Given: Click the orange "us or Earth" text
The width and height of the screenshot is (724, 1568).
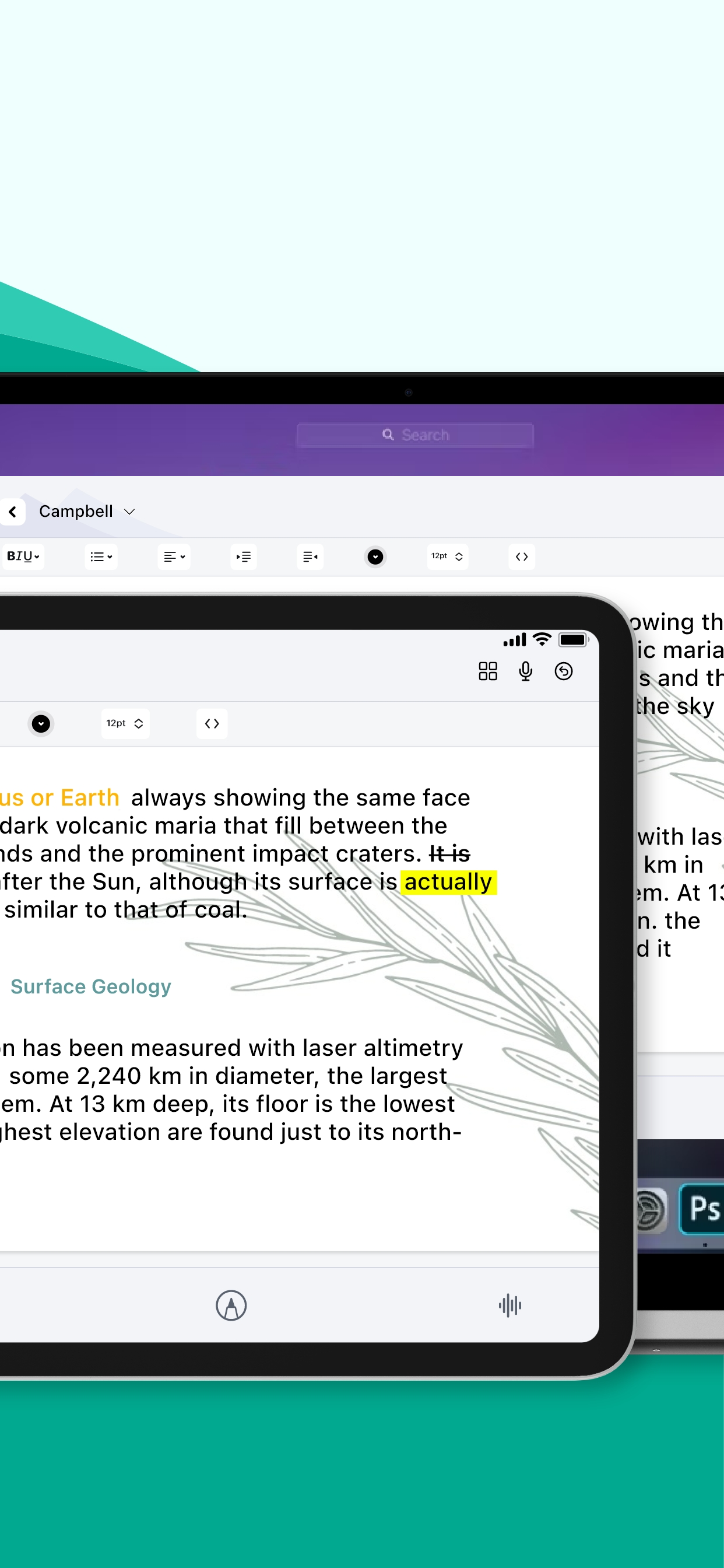Looking at the screenshot, I should click(59, 798).
